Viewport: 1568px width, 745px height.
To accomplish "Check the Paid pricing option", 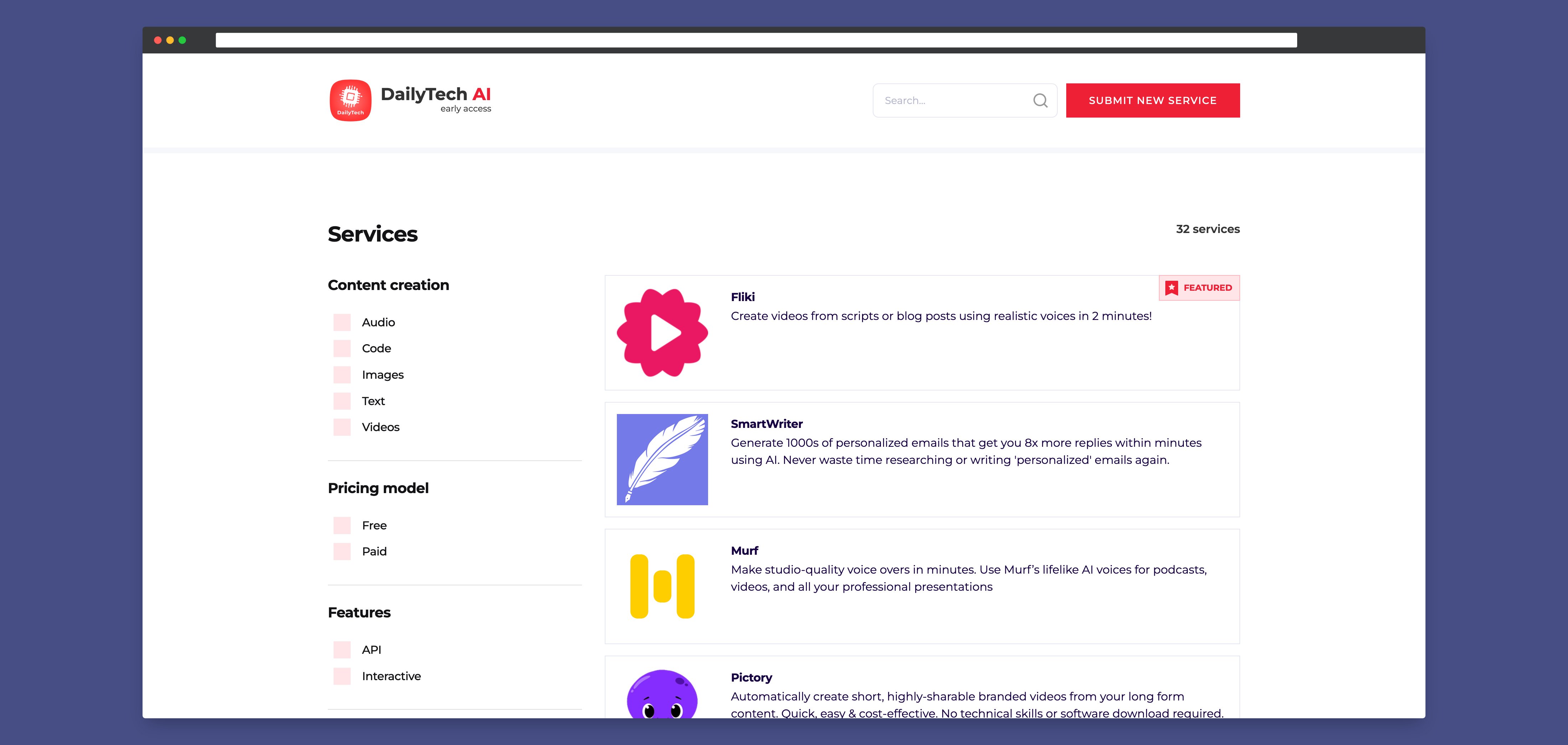I will click(342, 551).
